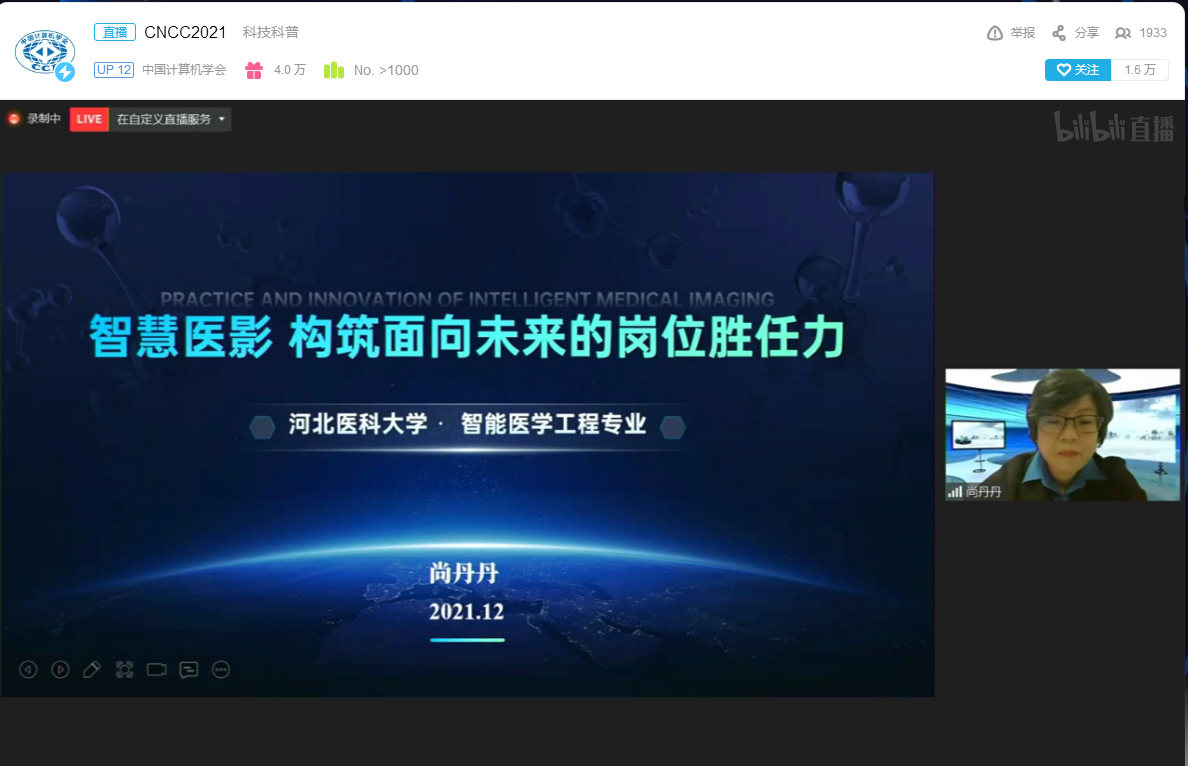Click the No. >1000 rank text
1188x766 pixels.
coord(386,70)
